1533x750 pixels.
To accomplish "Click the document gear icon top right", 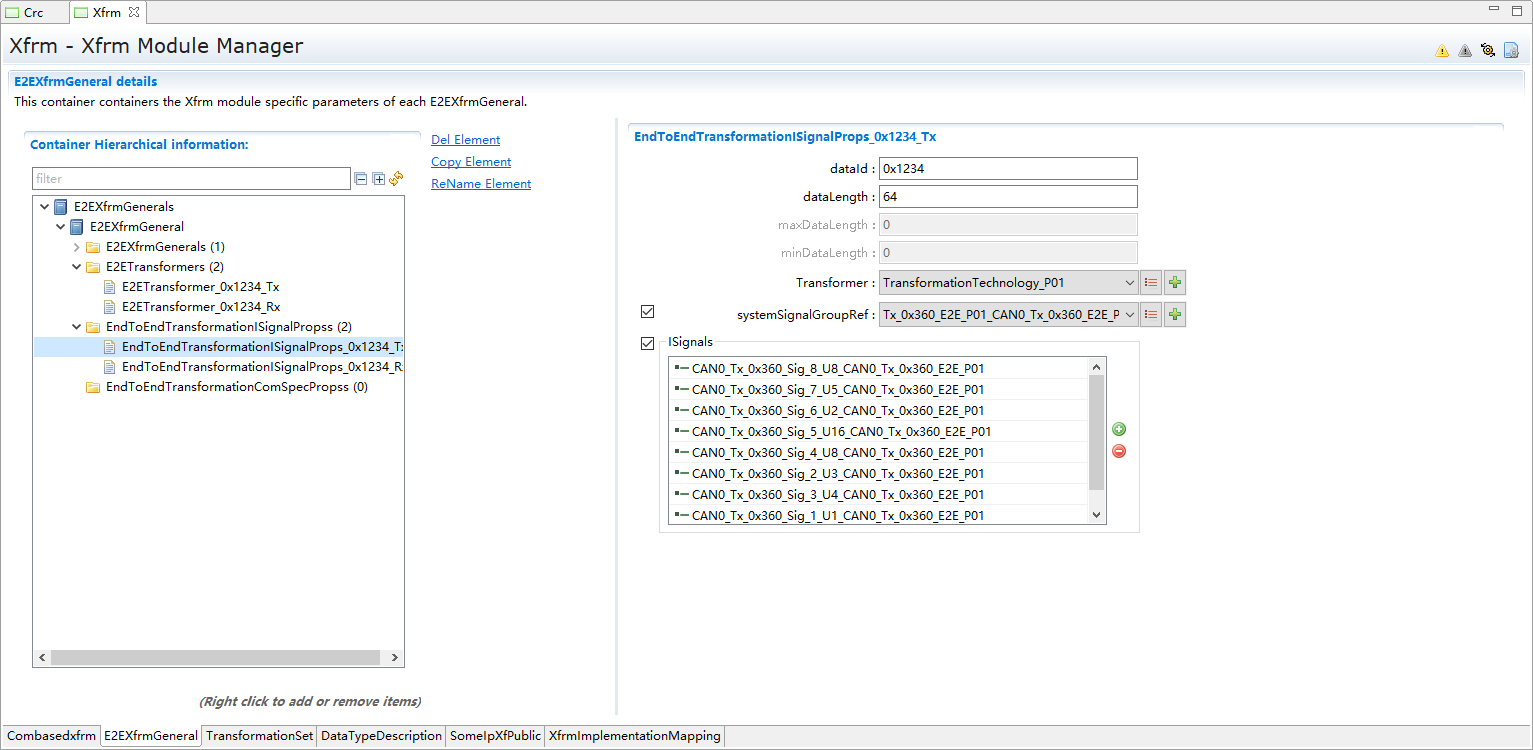I will coord(1511,51).
